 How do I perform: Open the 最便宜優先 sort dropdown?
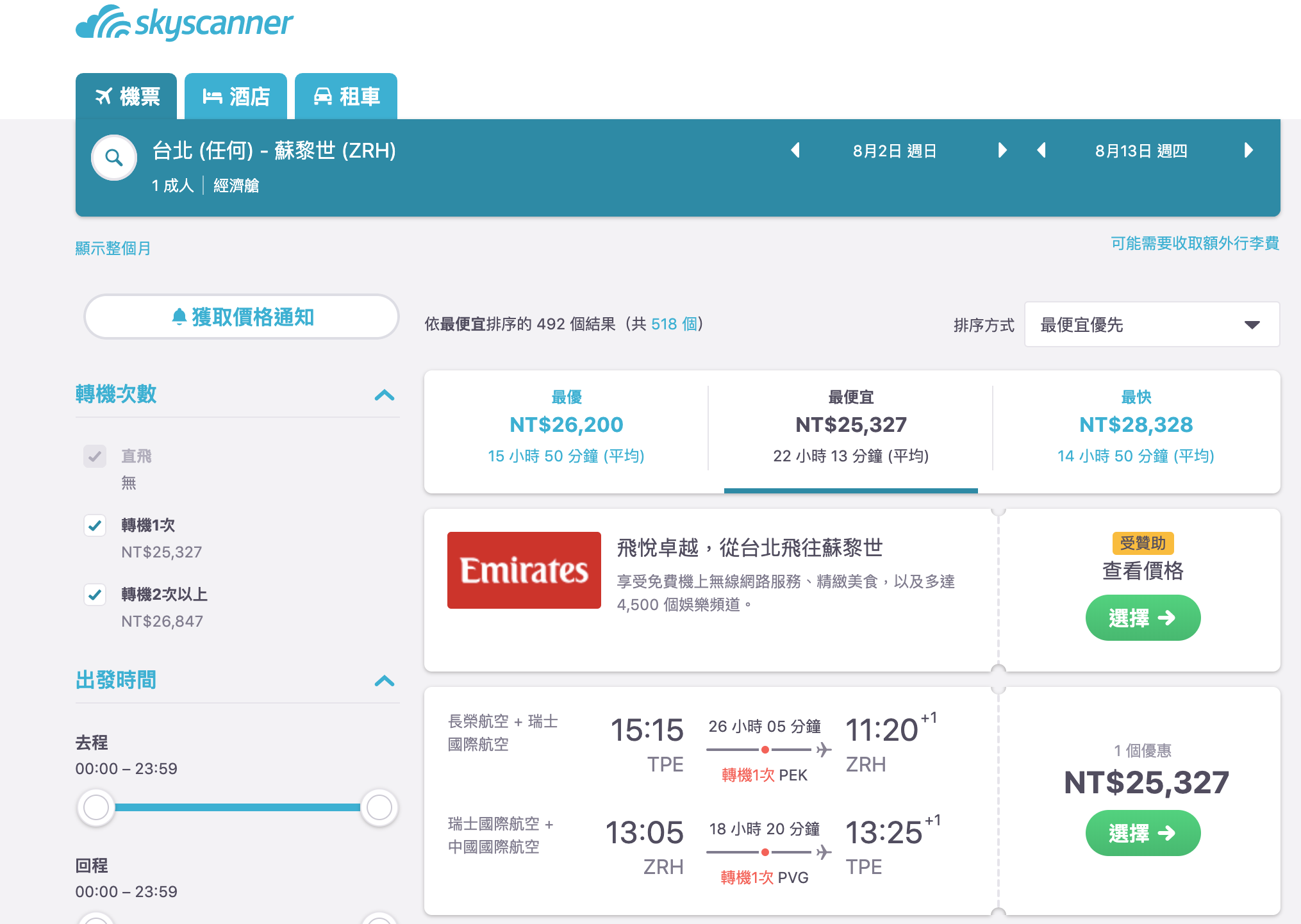(1152, 325)
